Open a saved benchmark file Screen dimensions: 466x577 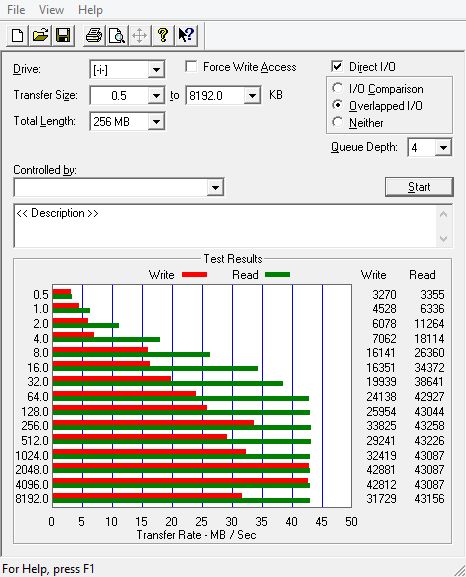coord(40,36)
